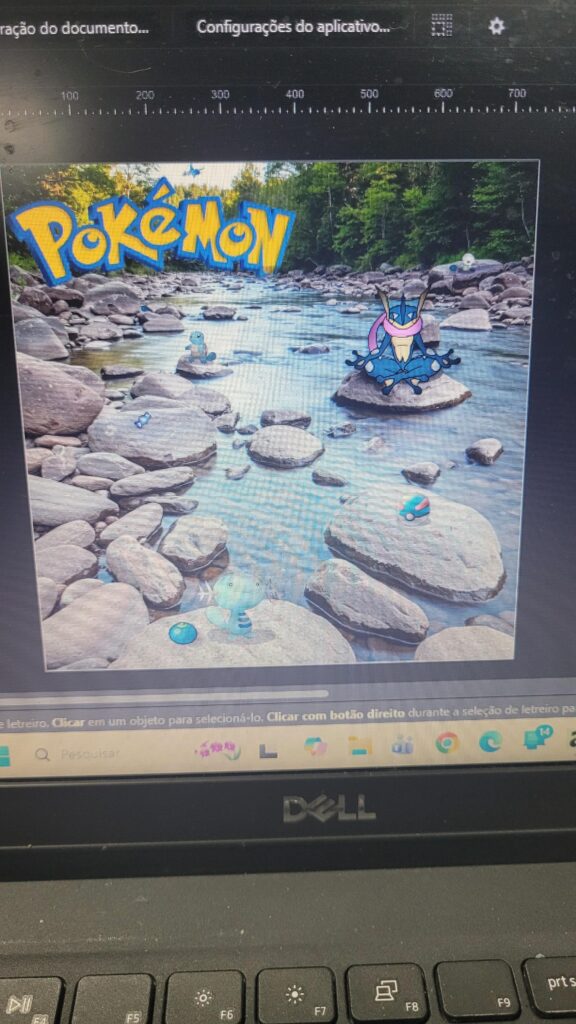
Task: Select the Wooper character at the canvas bottom
Action: (x=236, y=602)
